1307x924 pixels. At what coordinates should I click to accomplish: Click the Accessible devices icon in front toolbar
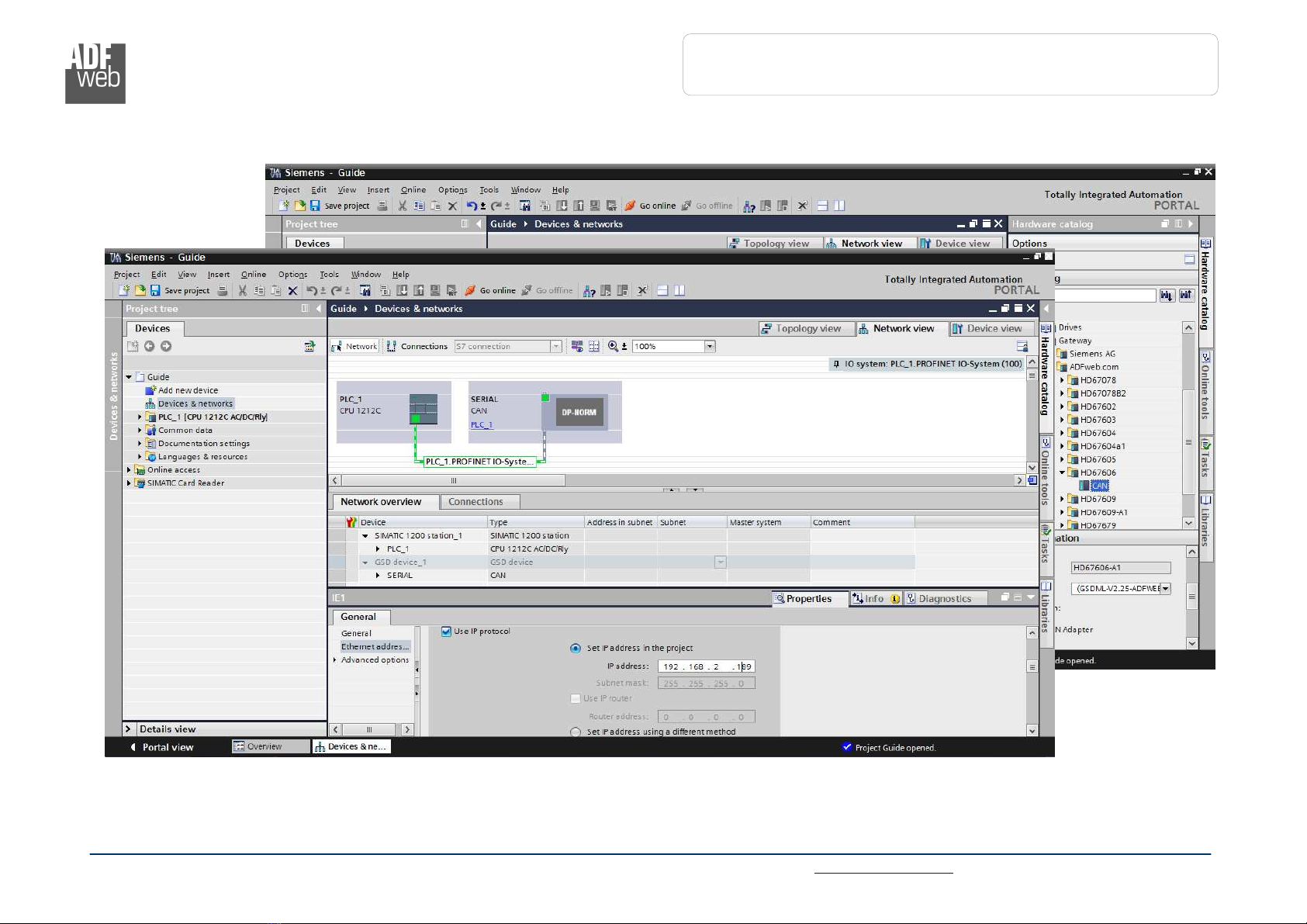click(590, 291)
